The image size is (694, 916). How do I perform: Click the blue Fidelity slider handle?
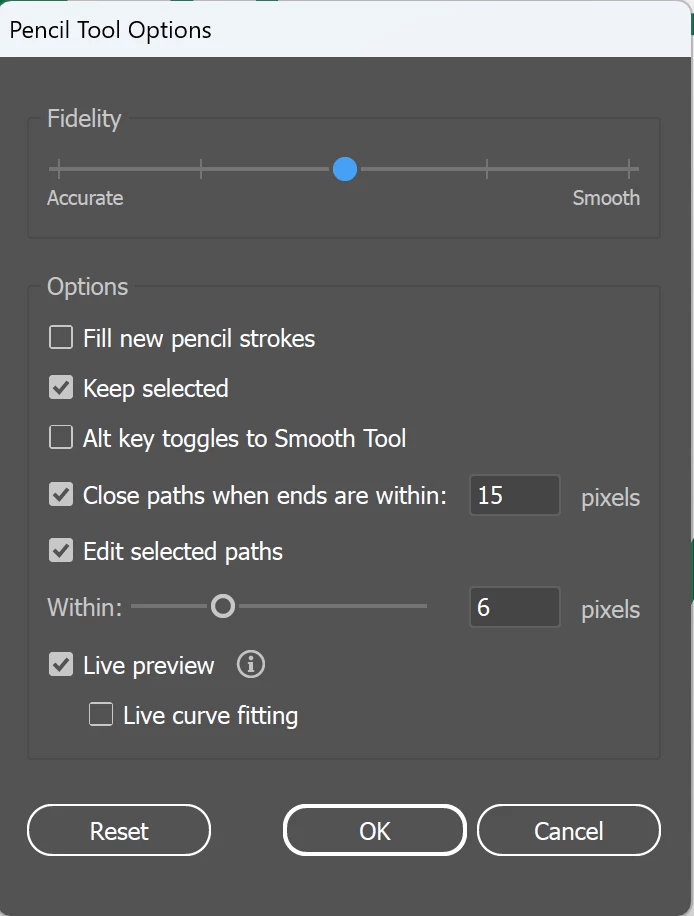[x=345, y=169]
